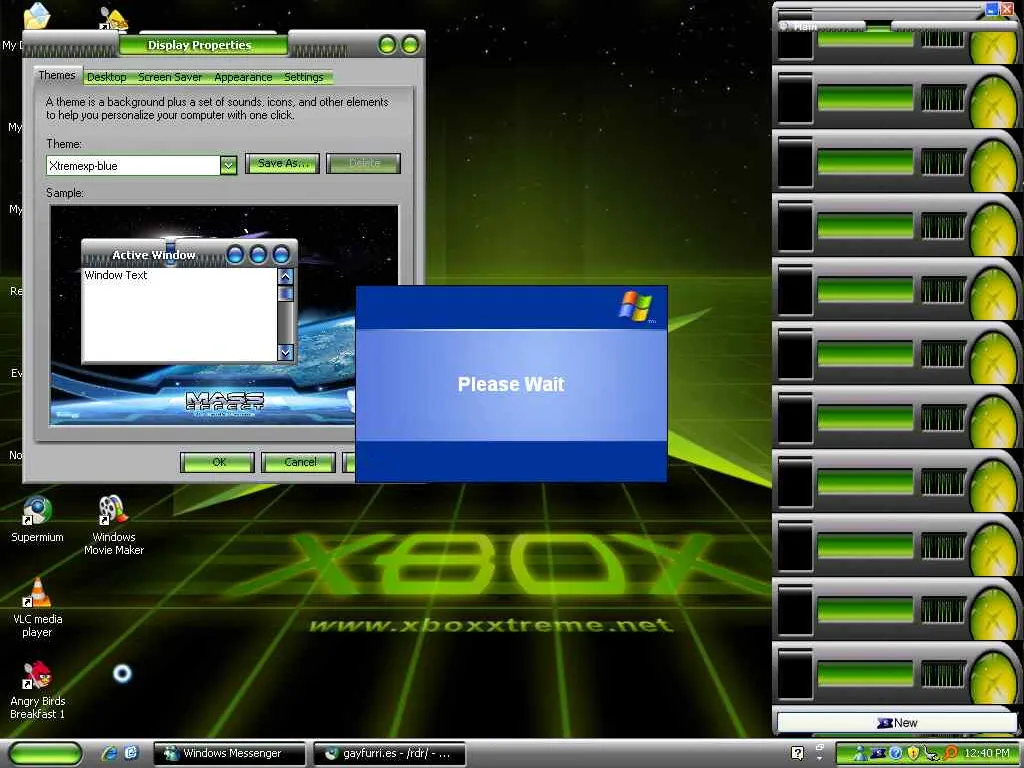Open language bar options arrow

tap(820, 758)
